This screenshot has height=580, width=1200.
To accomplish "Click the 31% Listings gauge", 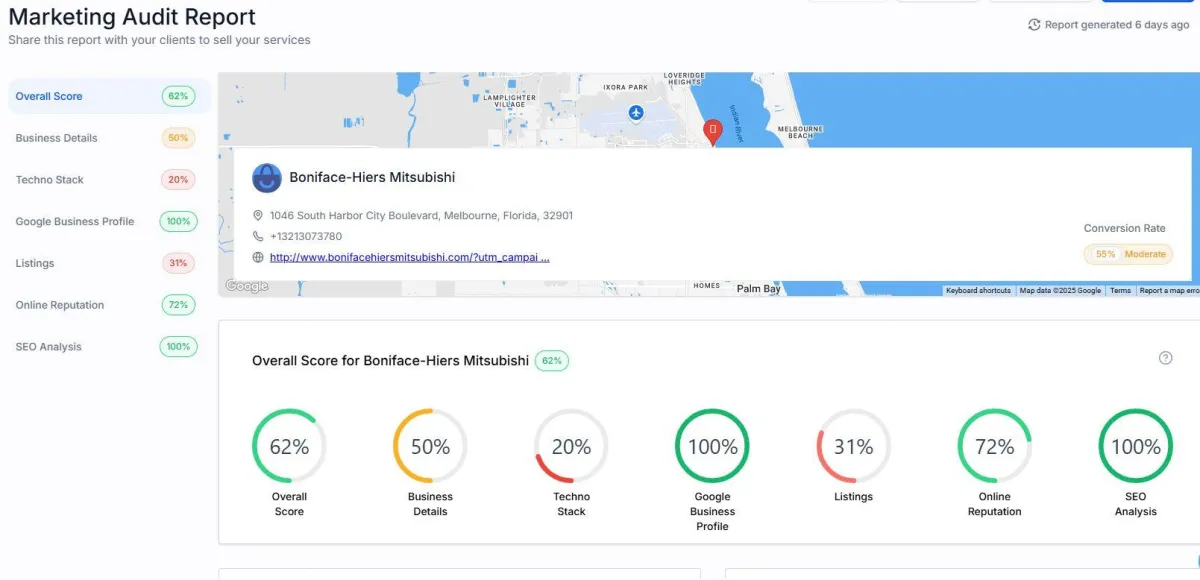I will (854, 446).
